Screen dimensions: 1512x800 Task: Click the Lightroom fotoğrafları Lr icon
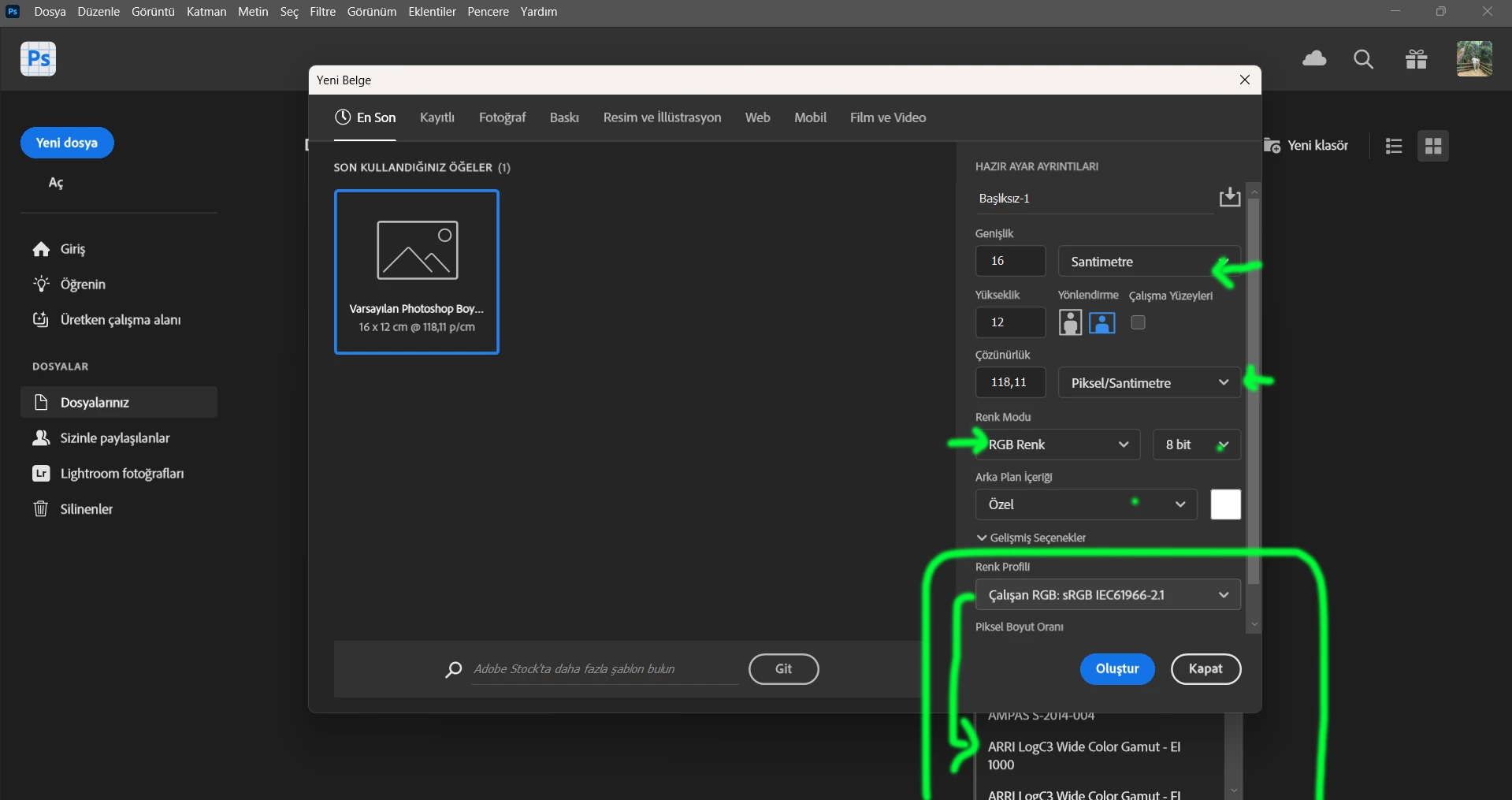(x=41, y=473)
